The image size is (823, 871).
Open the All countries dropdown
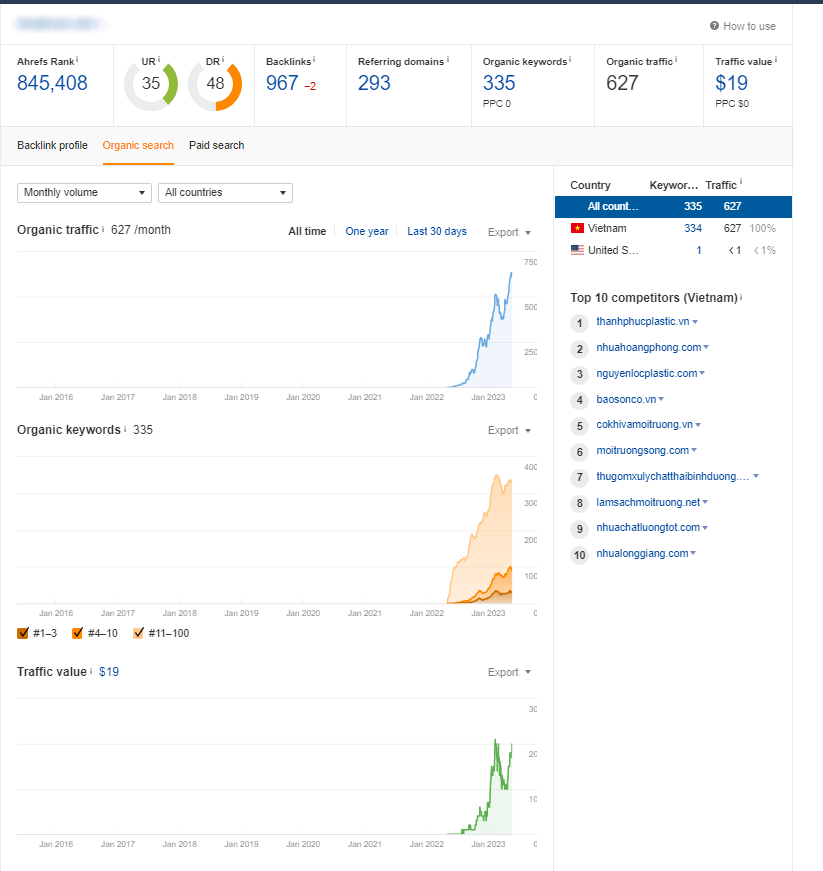(x=226, y=193)
